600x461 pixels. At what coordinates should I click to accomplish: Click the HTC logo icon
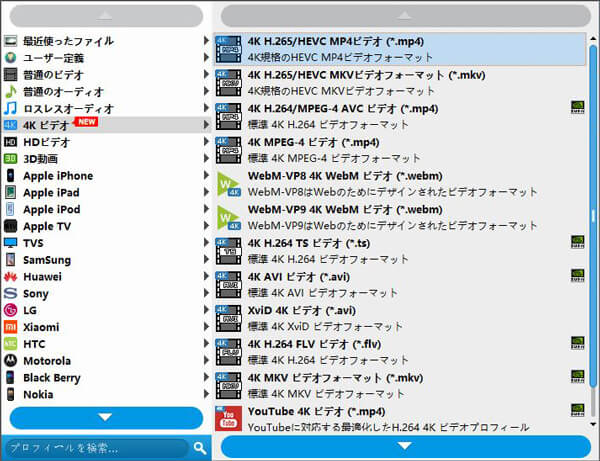coord(10,344)
